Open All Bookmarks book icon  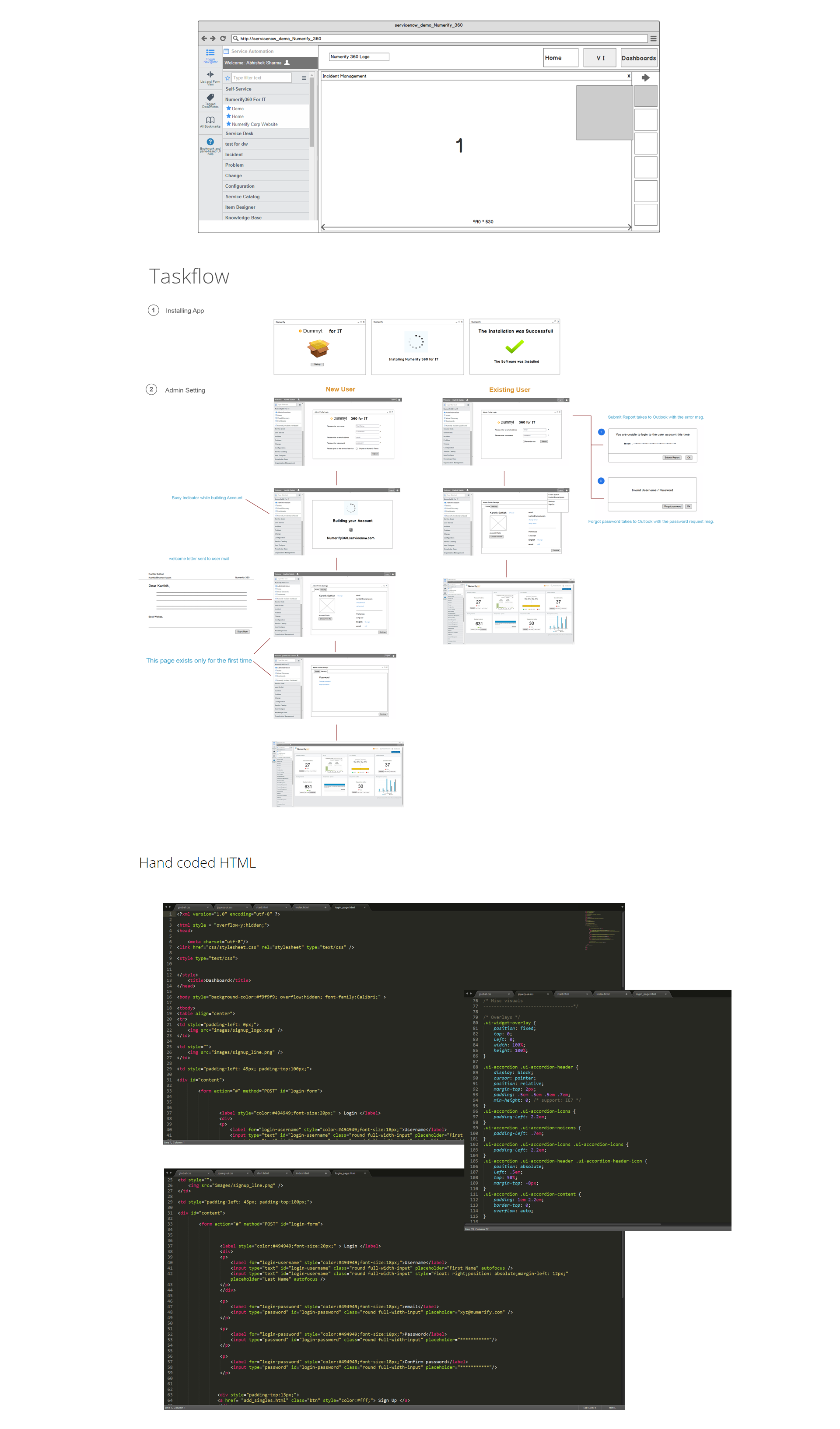pos(210,119)
